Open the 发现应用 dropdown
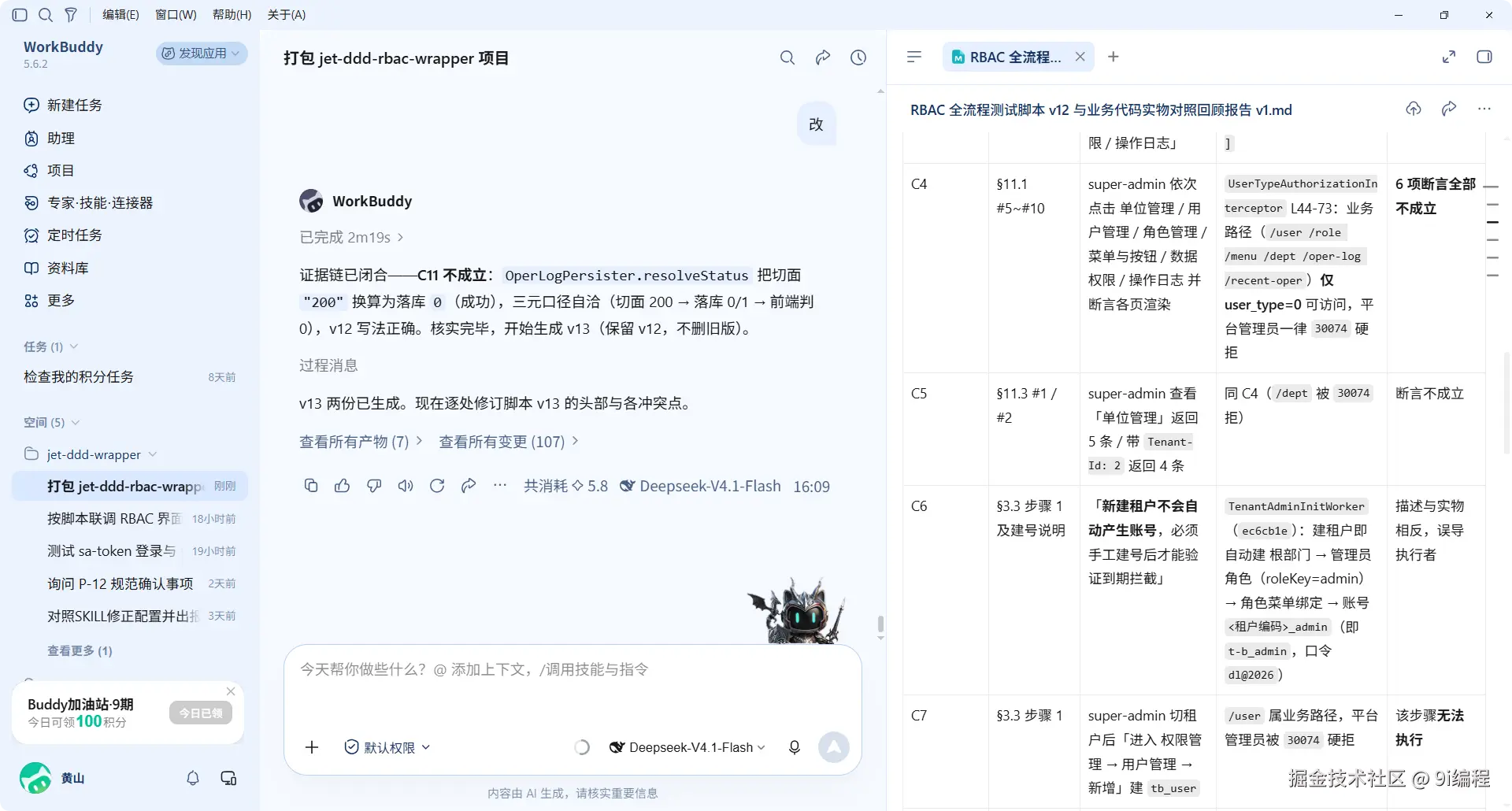 click(202, 54)
